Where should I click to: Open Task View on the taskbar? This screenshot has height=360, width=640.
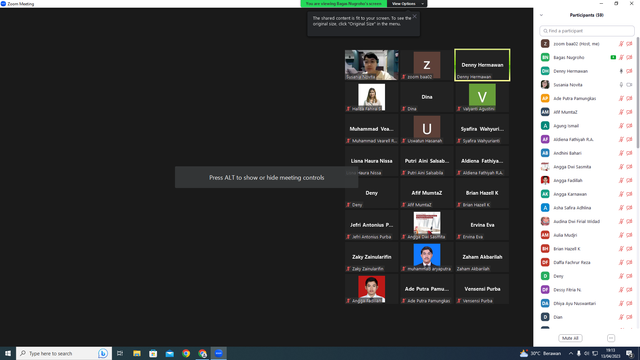[x=120, y=353]
